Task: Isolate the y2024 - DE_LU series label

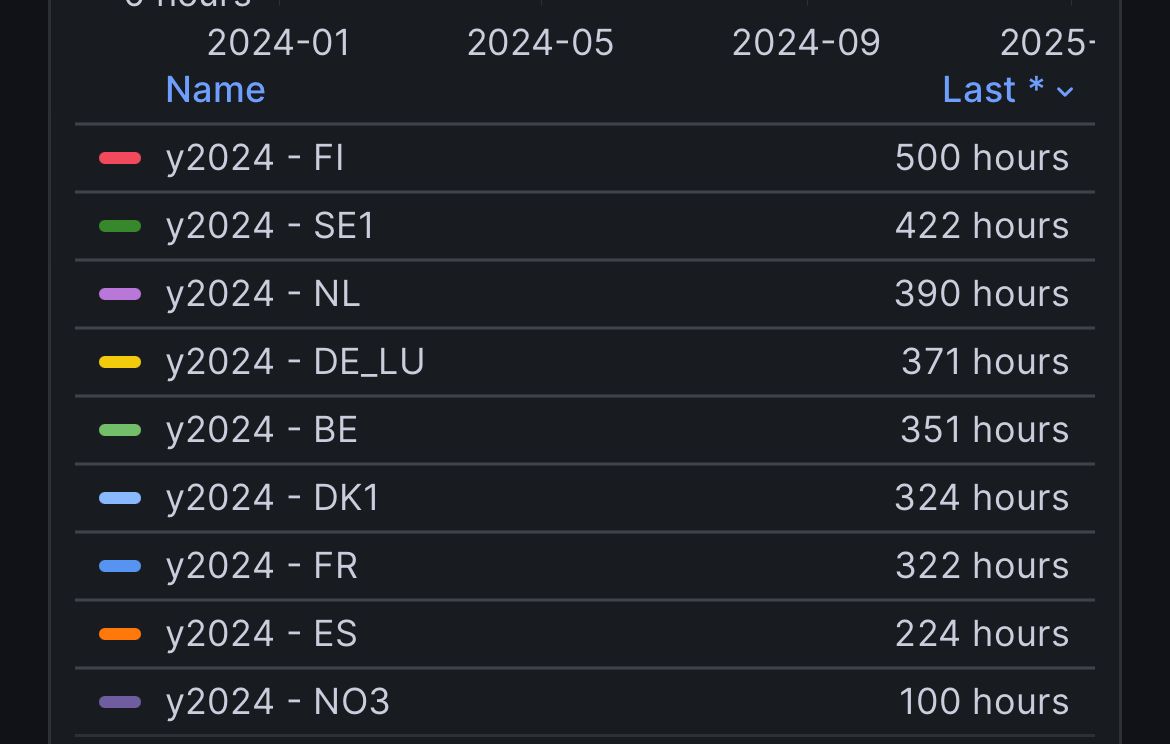Action: coord(295,362)
